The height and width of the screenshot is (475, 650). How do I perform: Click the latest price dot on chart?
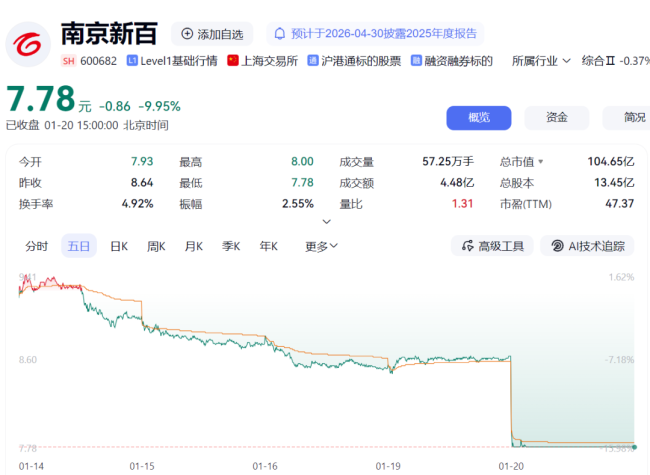click(x=634, y=447)
